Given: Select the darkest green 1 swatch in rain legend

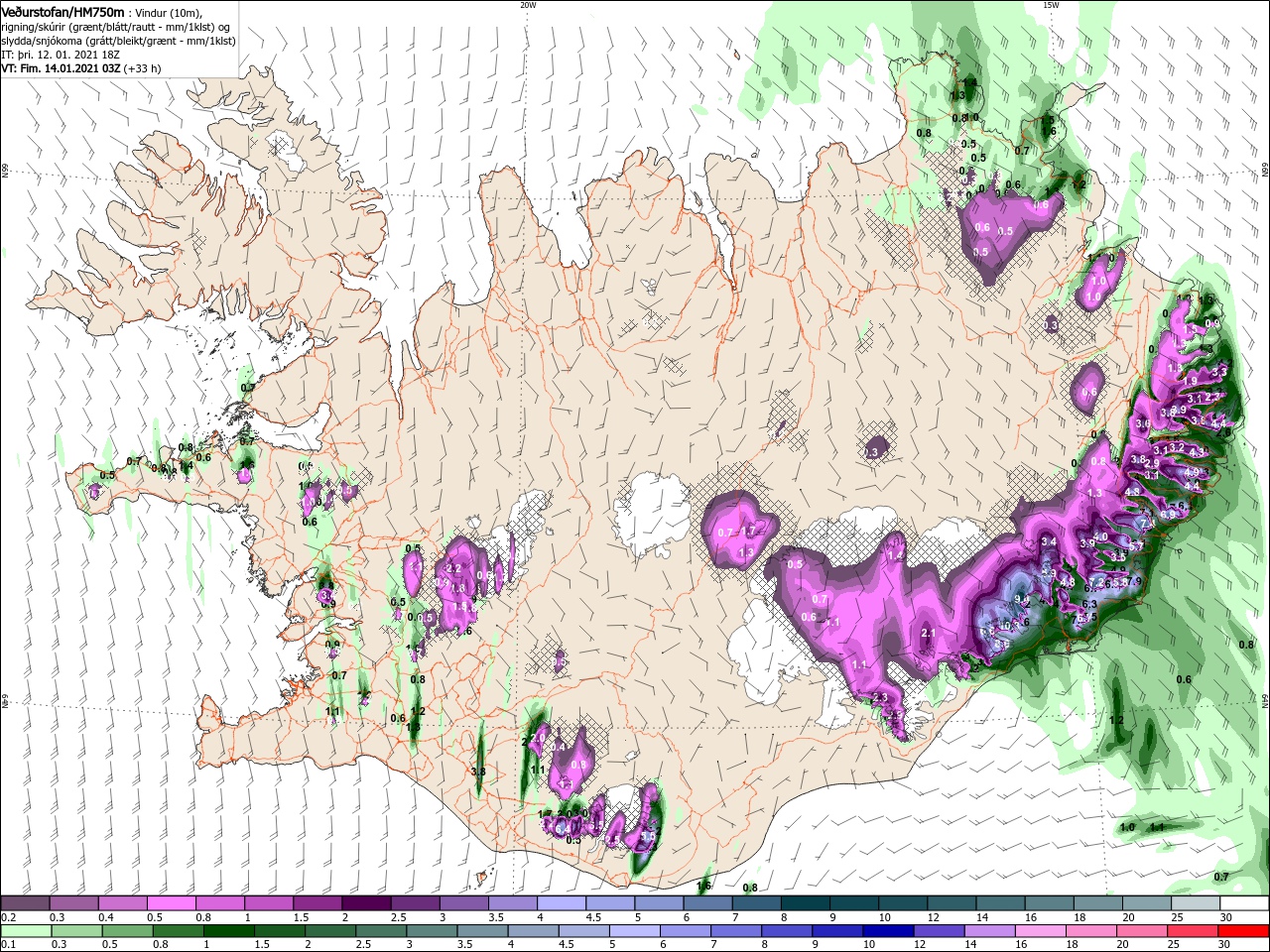Looking at the screenshot, I should click(x=230, y=930).
